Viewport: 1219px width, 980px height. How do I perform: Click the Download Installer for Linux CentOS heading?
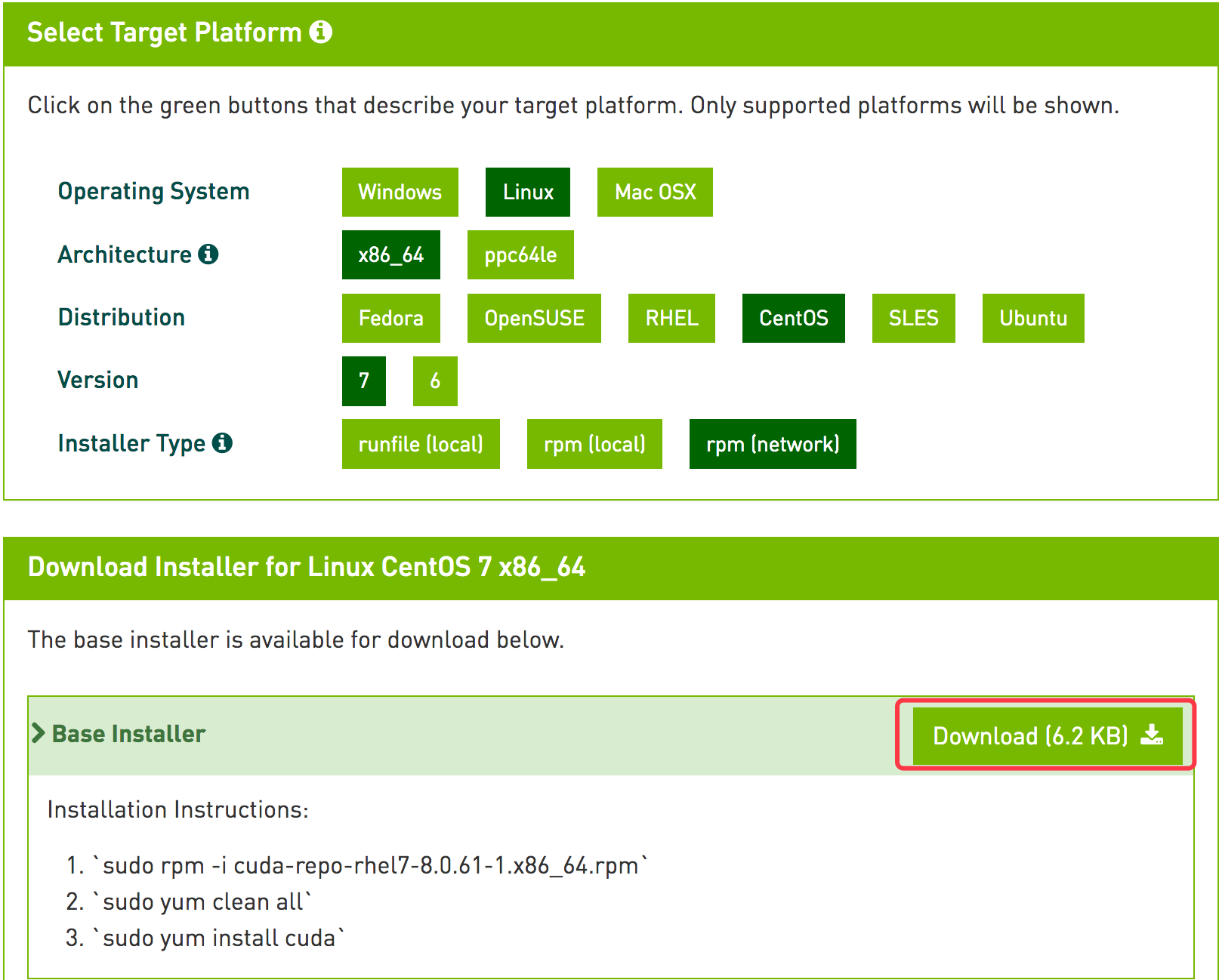tap(307, 567)
